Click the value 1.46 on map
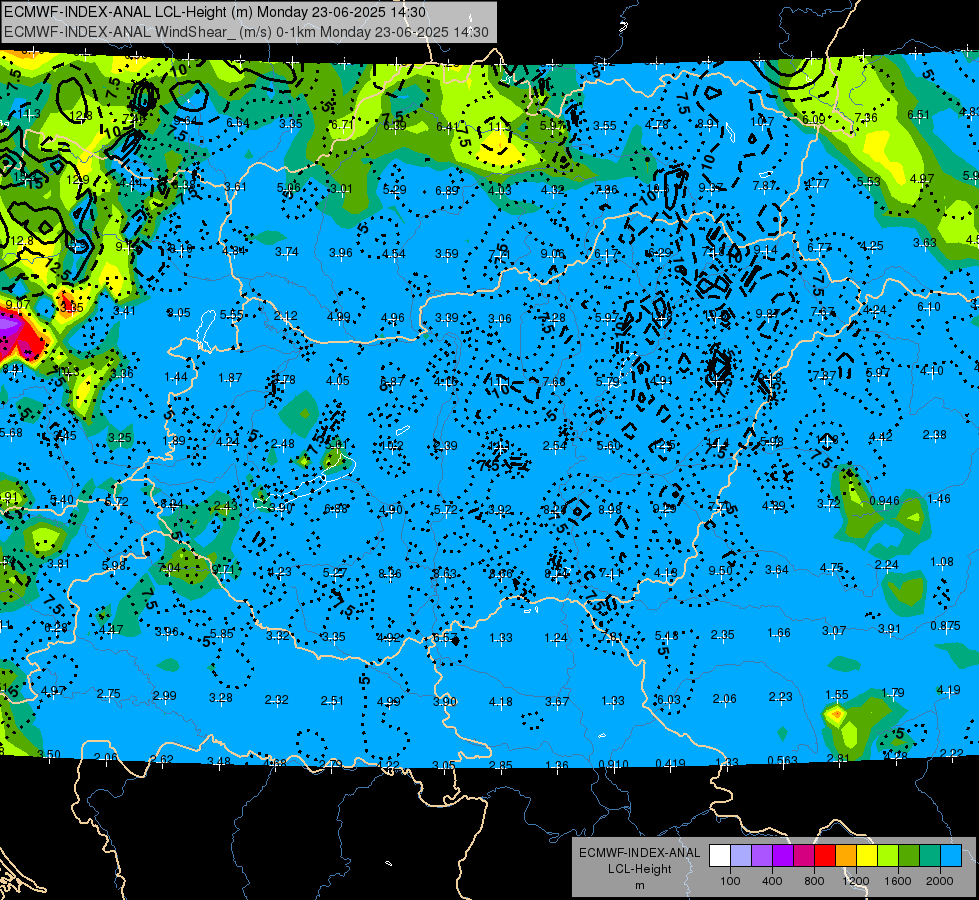The height and width of the screenshot is (900, 979). [939, 498]
